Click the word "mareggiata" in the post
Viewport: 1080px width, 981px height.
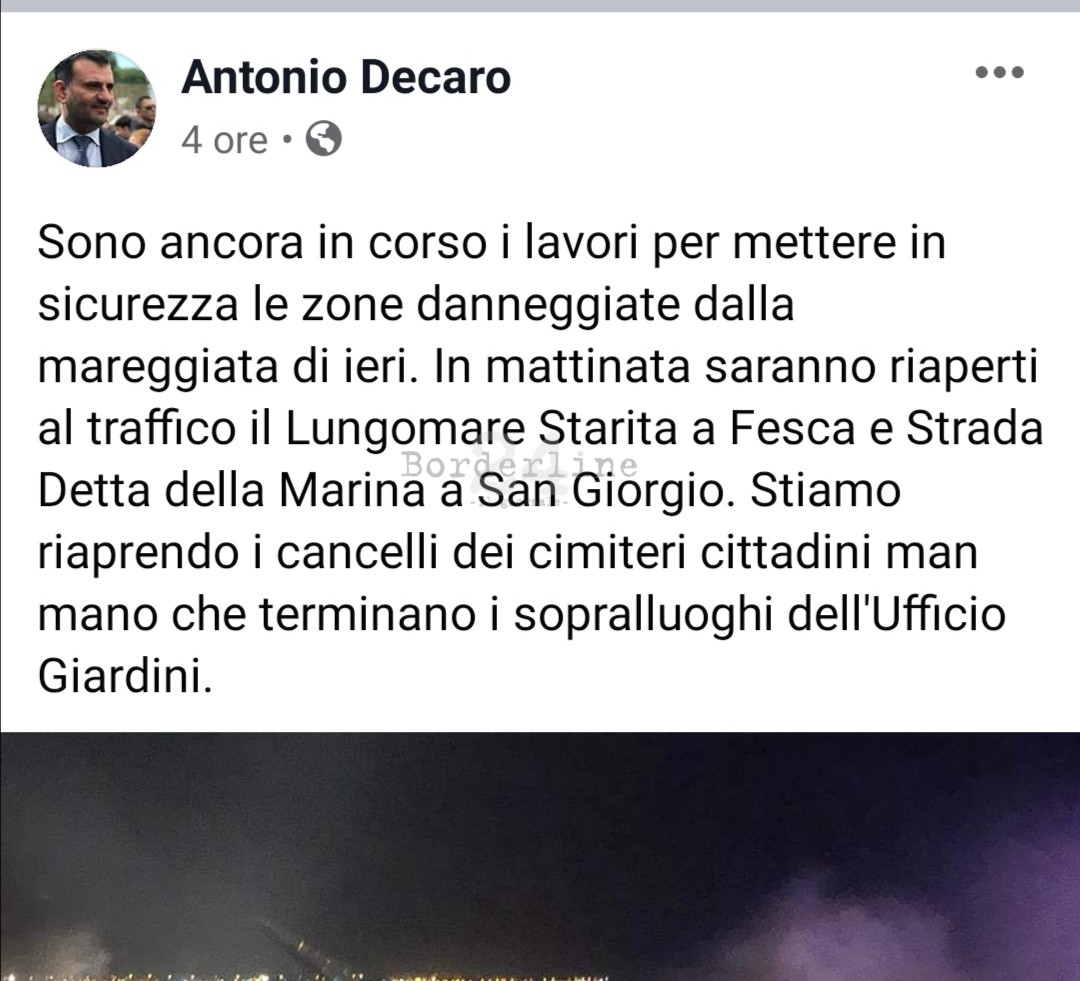[158, 368]
